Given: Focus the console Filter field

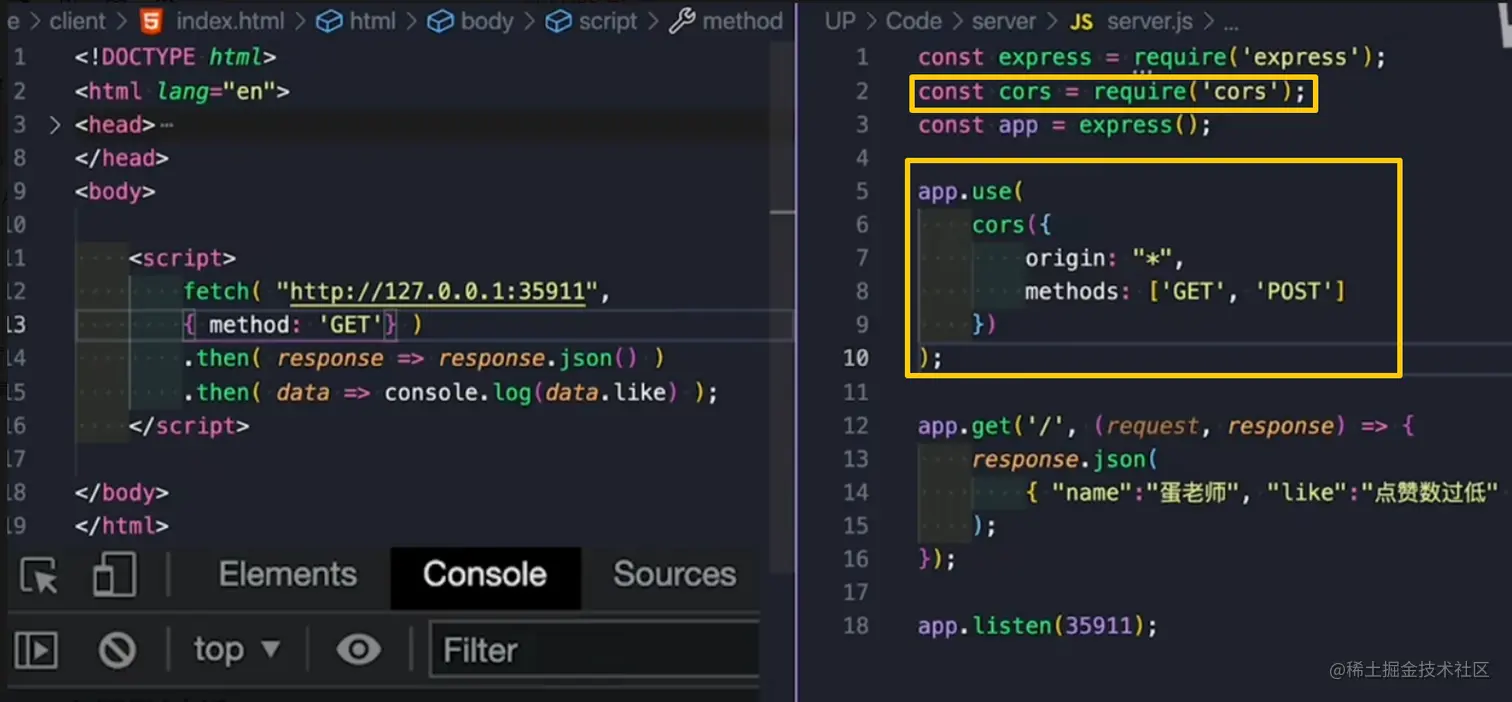Looking at the screenshot, I should click(594, 650).
